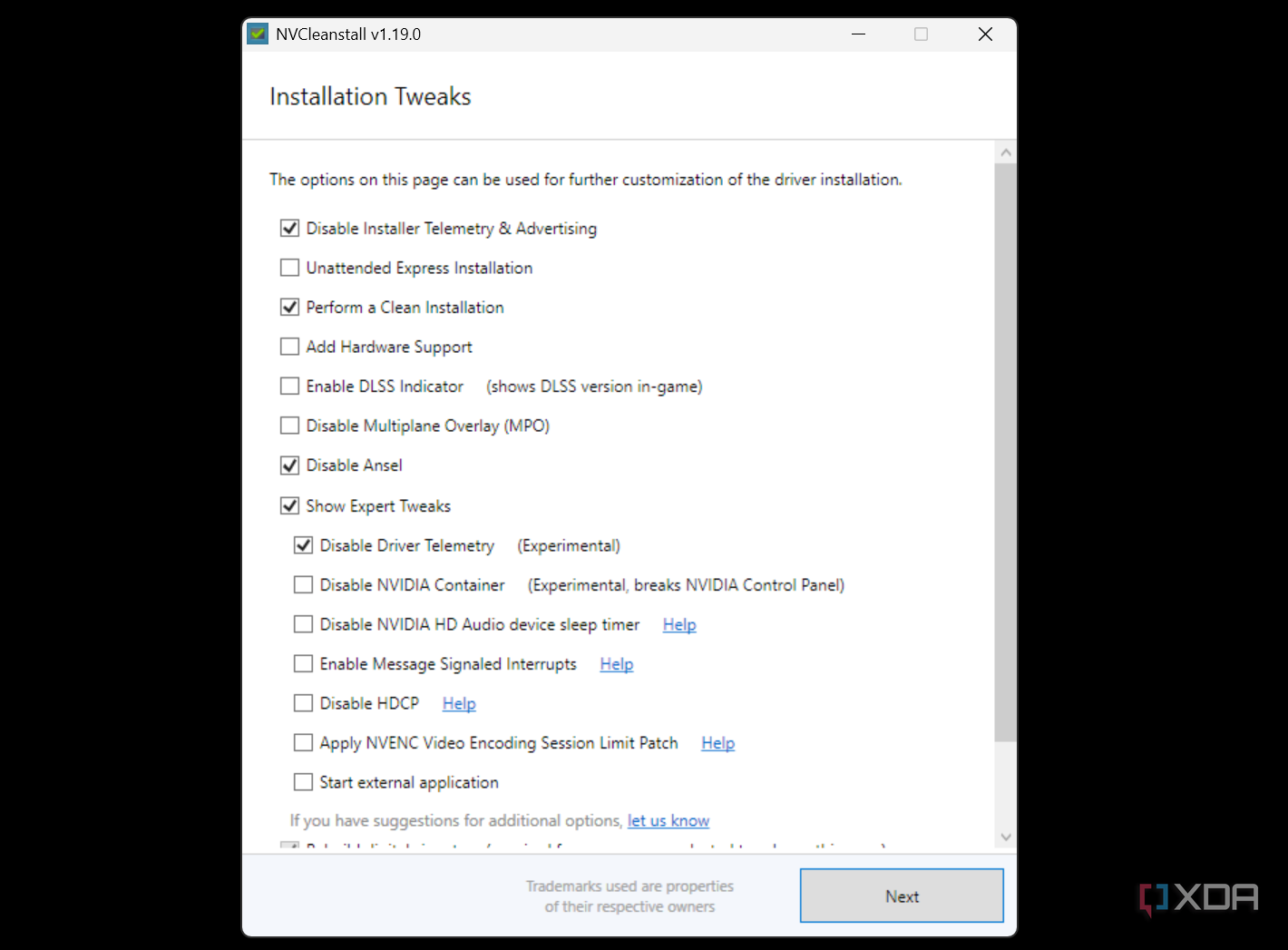
Task: Toggle Perform a Clean Installation checkbox
Action: point(289,308)
